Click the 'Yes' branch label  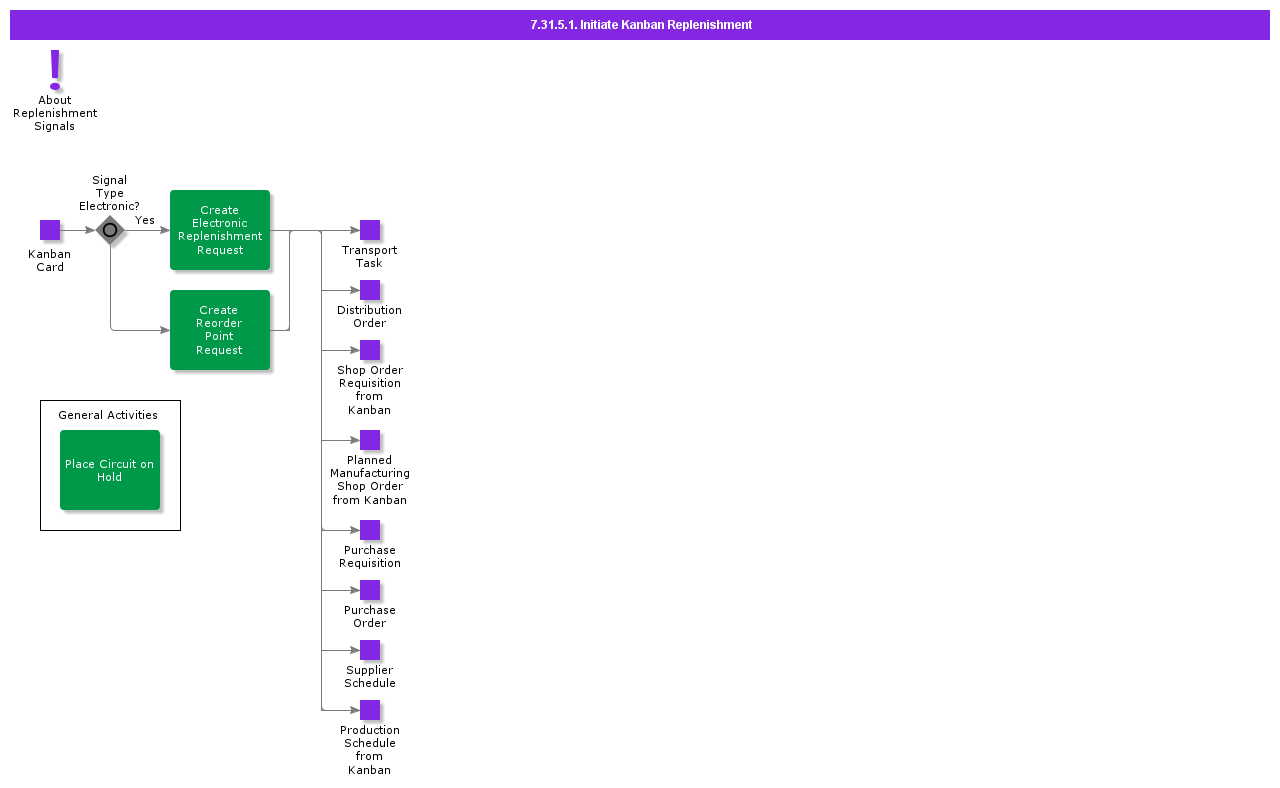[145, 220]
